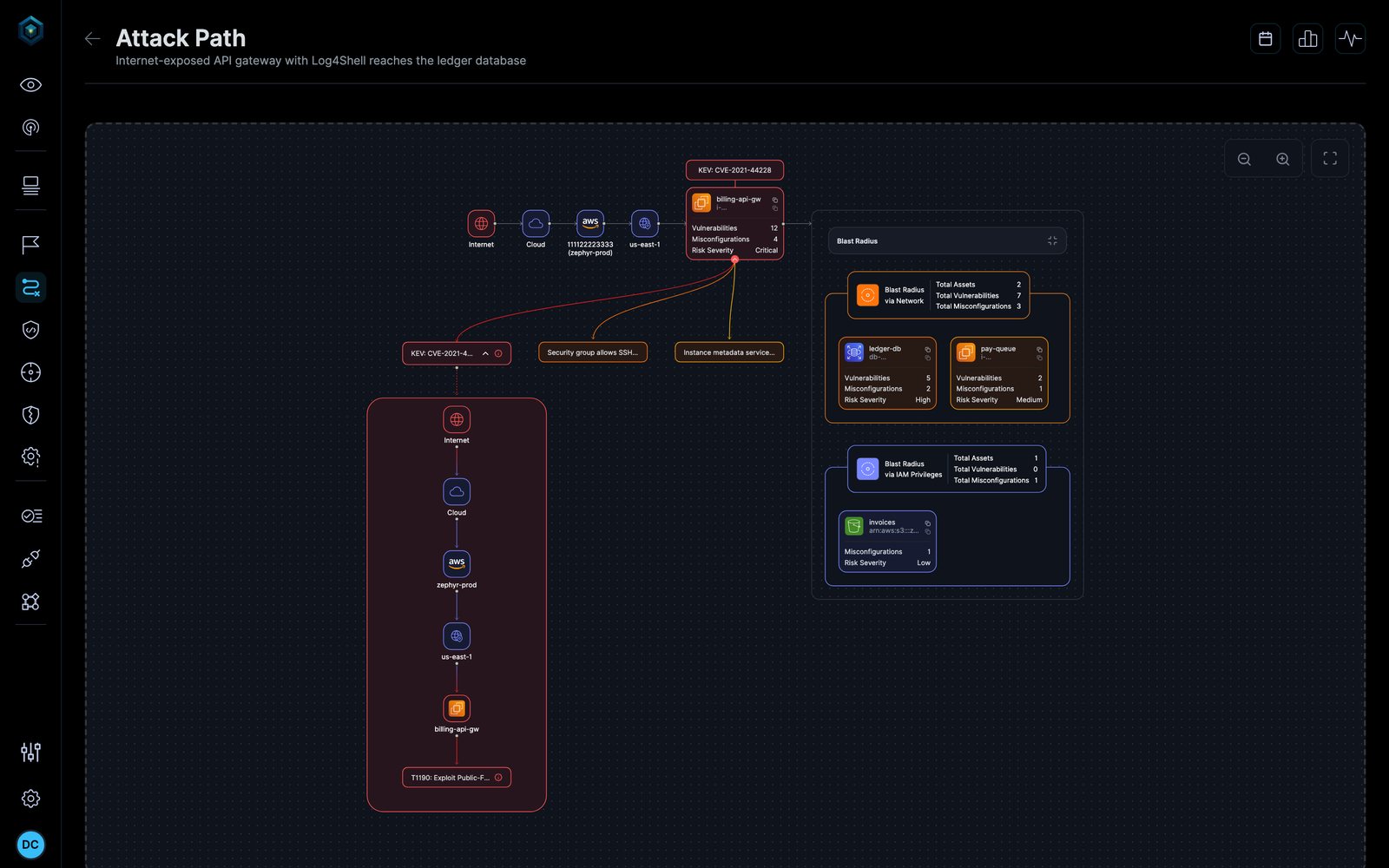Open the T1190: Exploit Public-F... technique chip
The width and height of the screenshot is (1389, 868).
coord(457,778)
